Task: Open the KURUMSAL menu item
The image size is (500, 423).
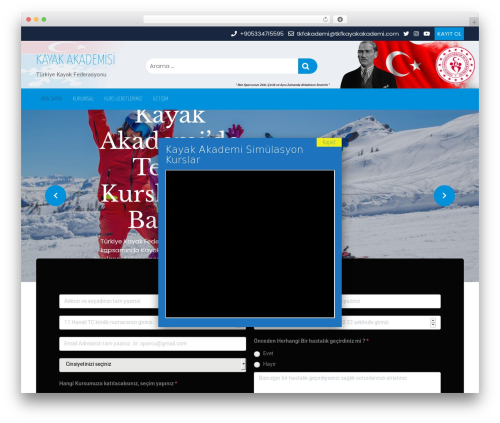Action: click(83, 99)
